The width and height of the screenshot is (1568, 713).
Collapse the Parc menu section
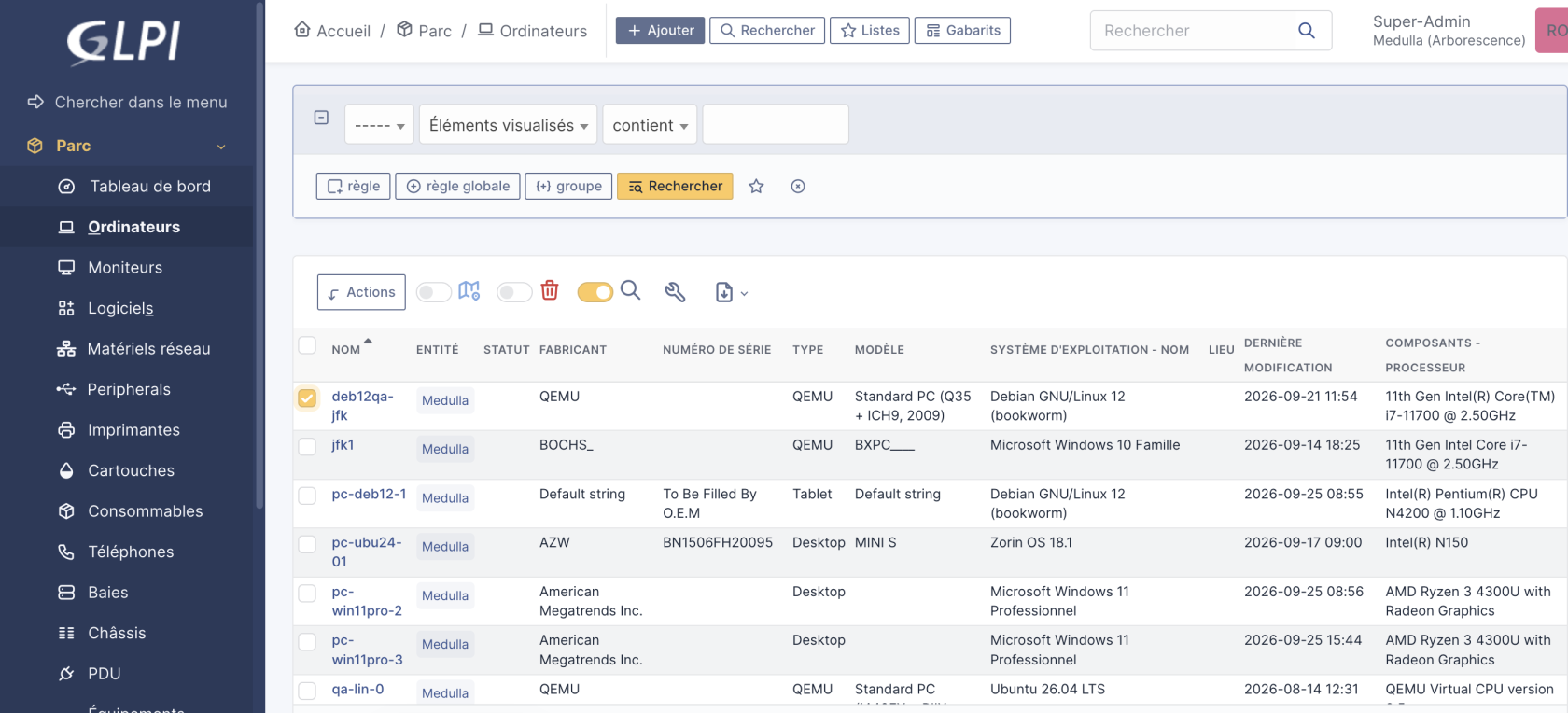(221, 147)
